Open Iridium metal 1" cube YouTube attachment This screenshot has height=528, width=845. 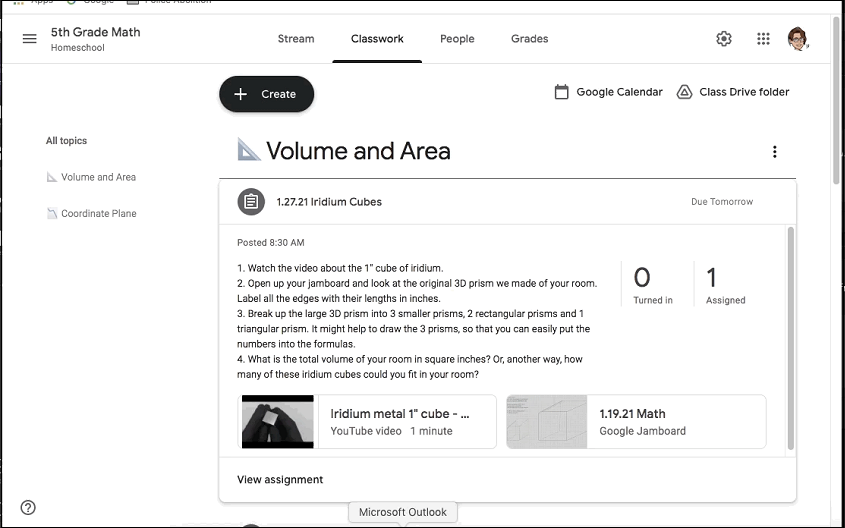point(367,422)
